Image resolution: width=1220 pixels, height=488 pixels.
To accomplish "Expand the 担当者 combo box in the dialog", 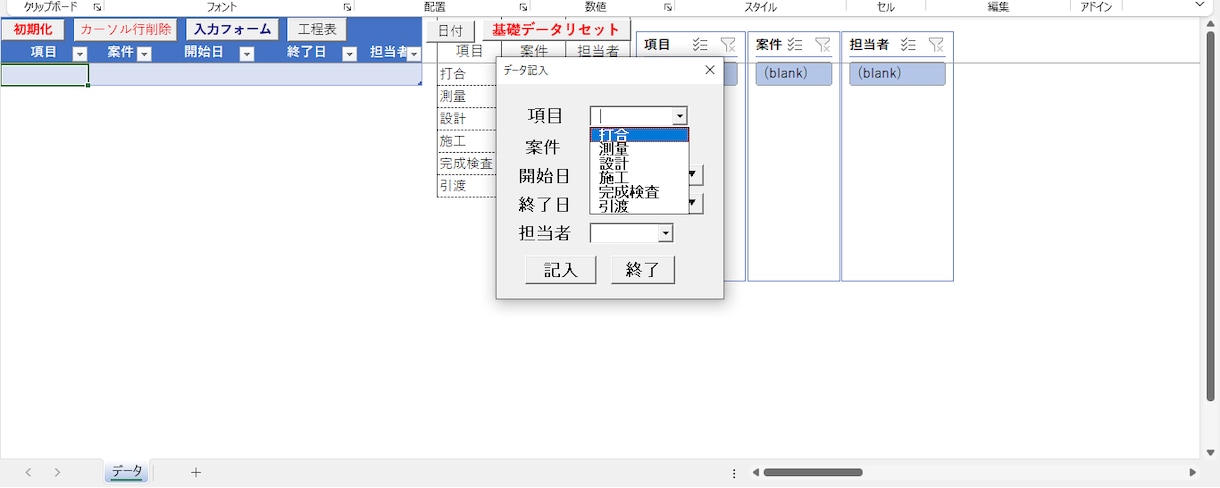I will click(x=665, y=233).
